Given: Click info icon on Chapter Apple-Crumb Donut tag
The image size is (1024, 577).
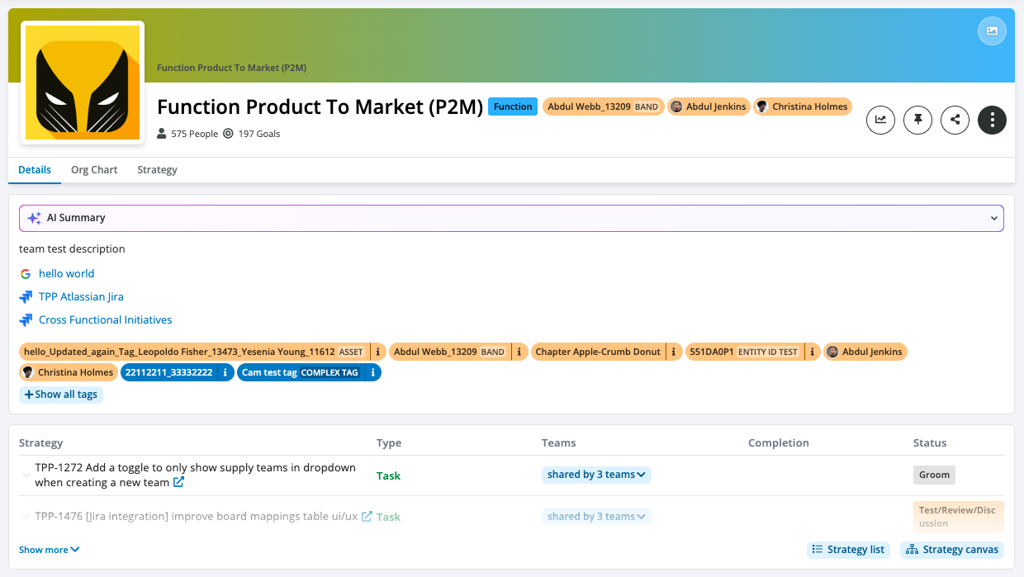Looking at the screenshot, I should [x=674, y=352].
